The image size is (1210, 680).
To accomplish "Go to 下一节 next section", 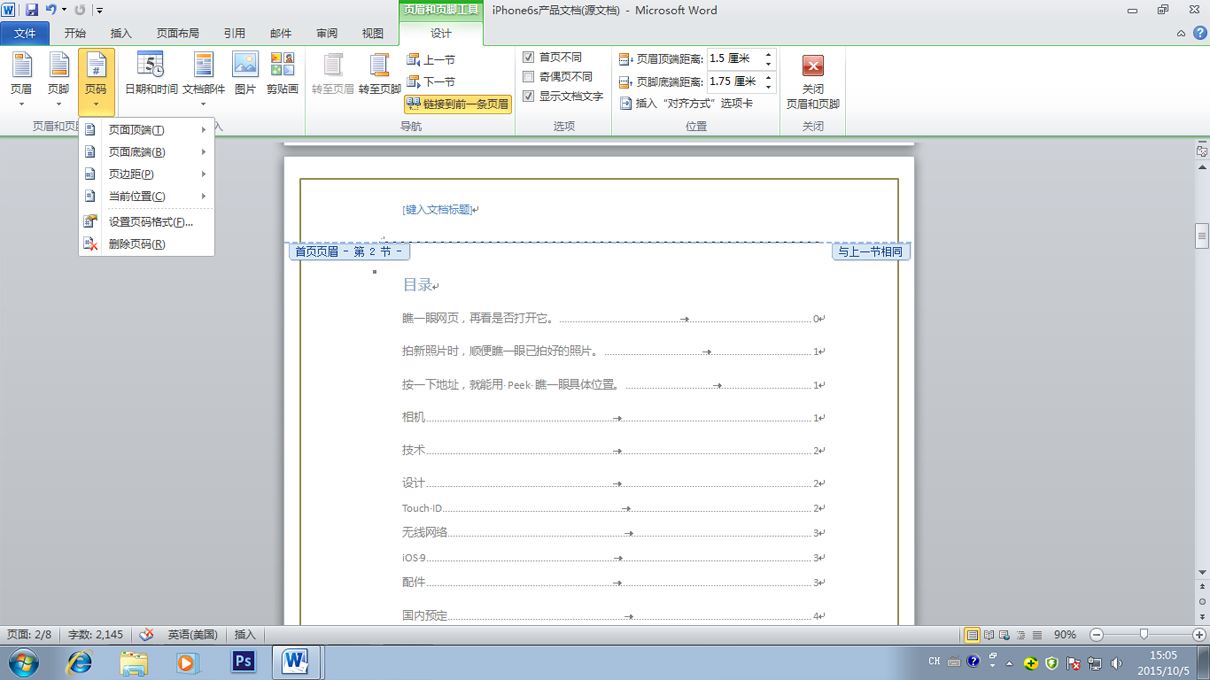I will click(431, 82).
